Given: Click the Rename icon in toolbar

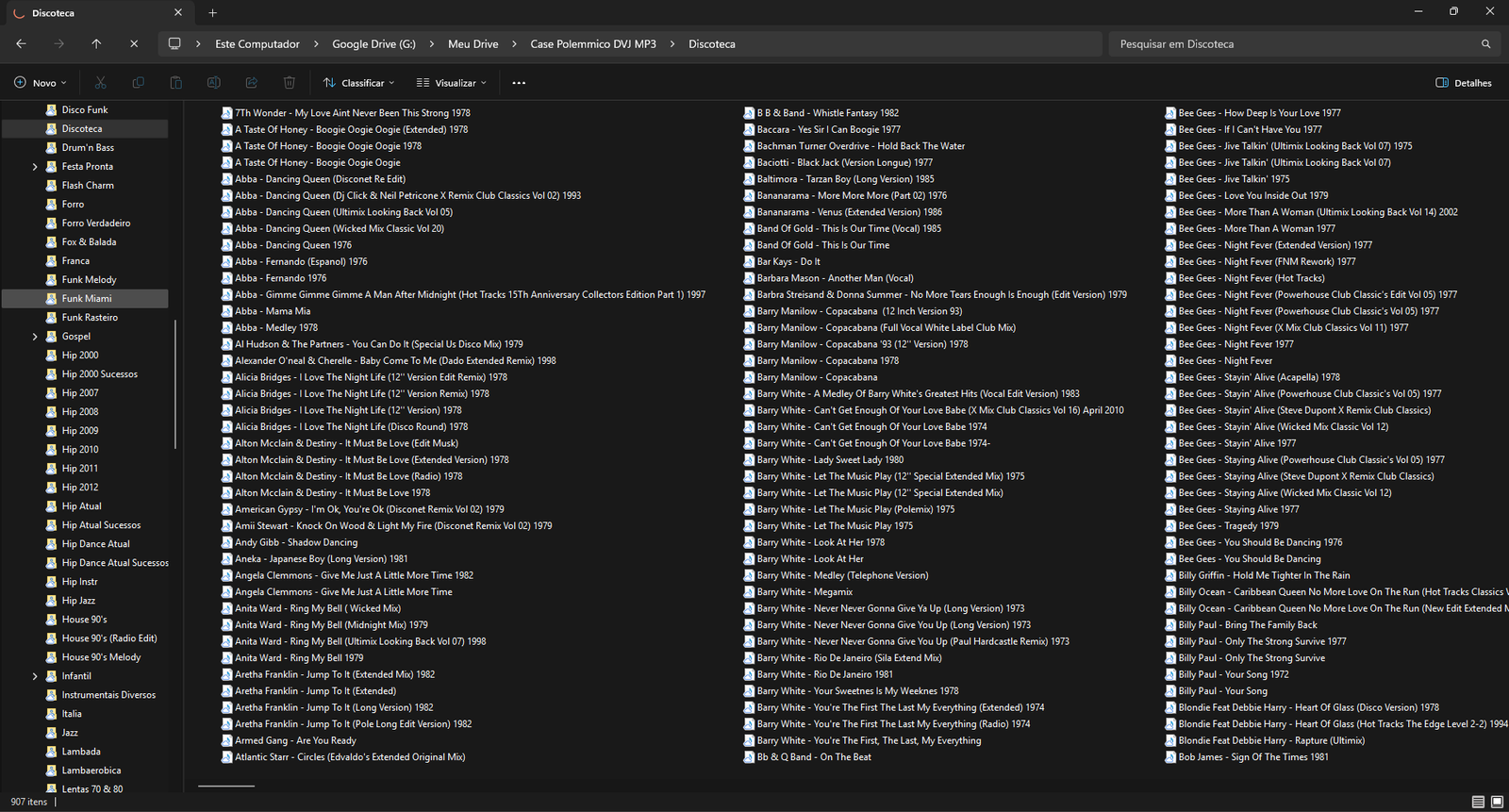Looking at the screenshot, I should [214, 83].
